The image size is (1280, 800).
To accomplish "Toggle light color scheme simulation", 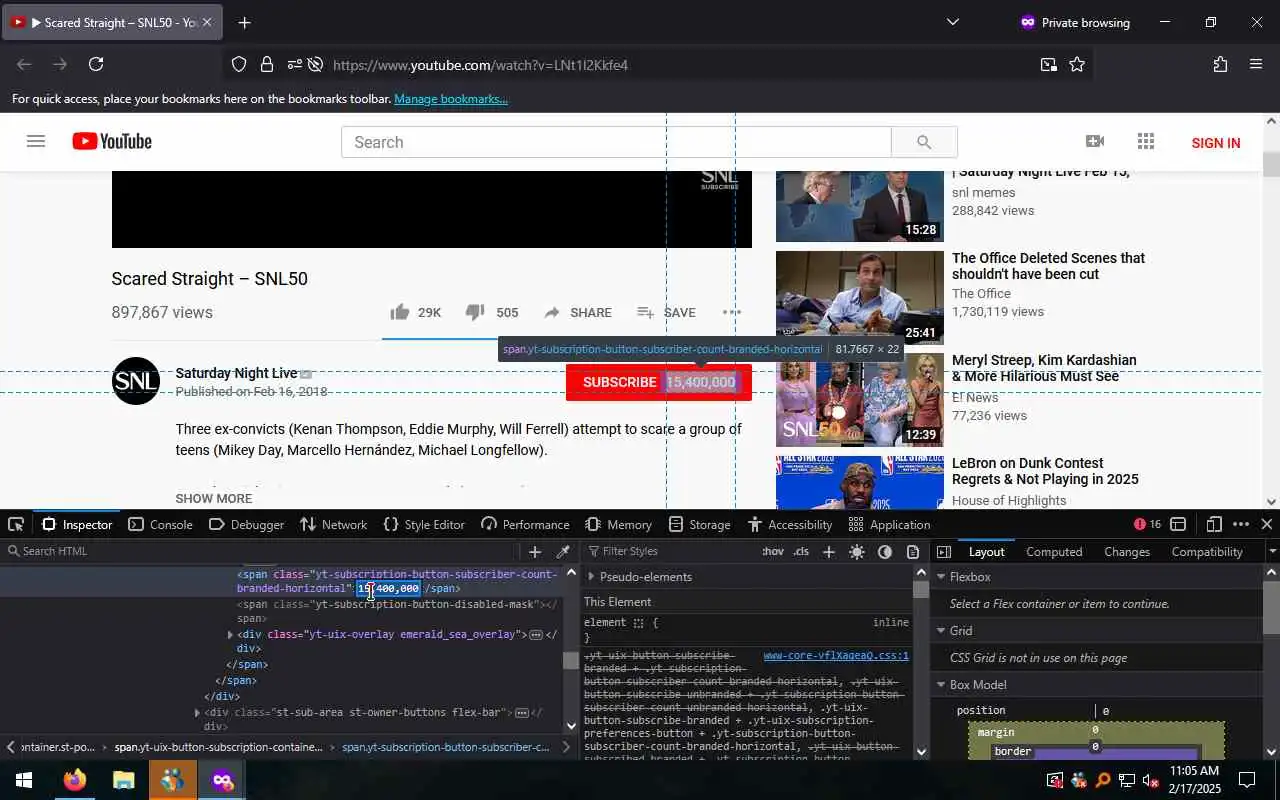I will pyautogui.click(x=857, y=552).
